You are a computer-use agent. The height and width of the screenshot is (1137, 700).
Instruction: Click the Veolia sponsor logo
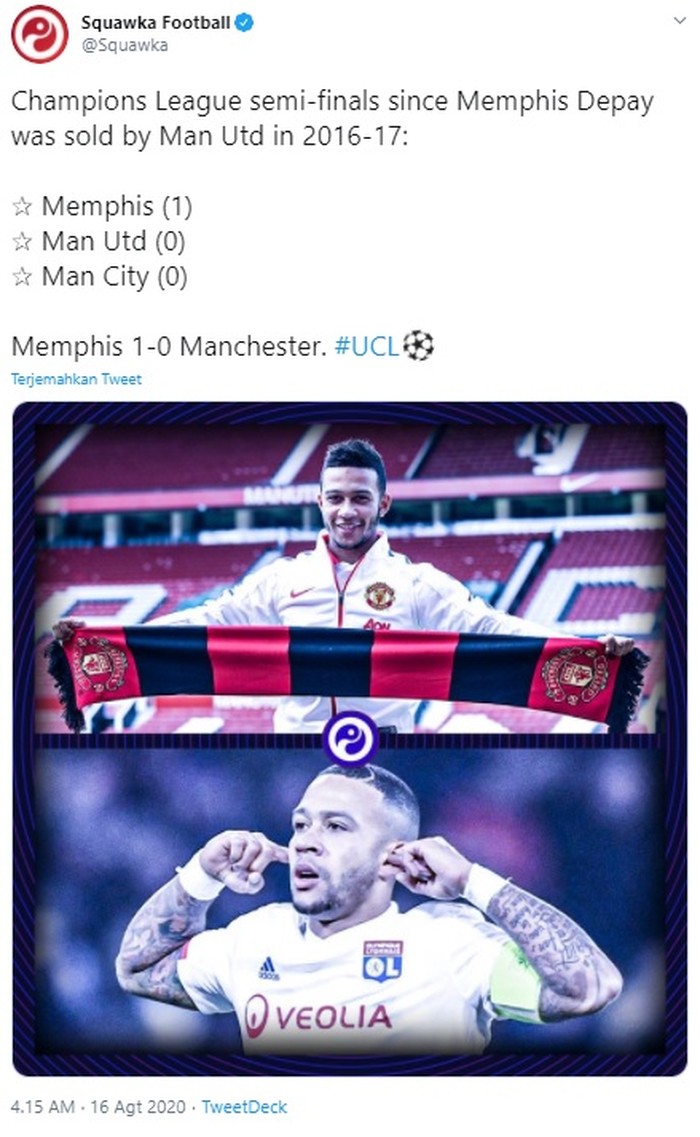(318, 1016)
